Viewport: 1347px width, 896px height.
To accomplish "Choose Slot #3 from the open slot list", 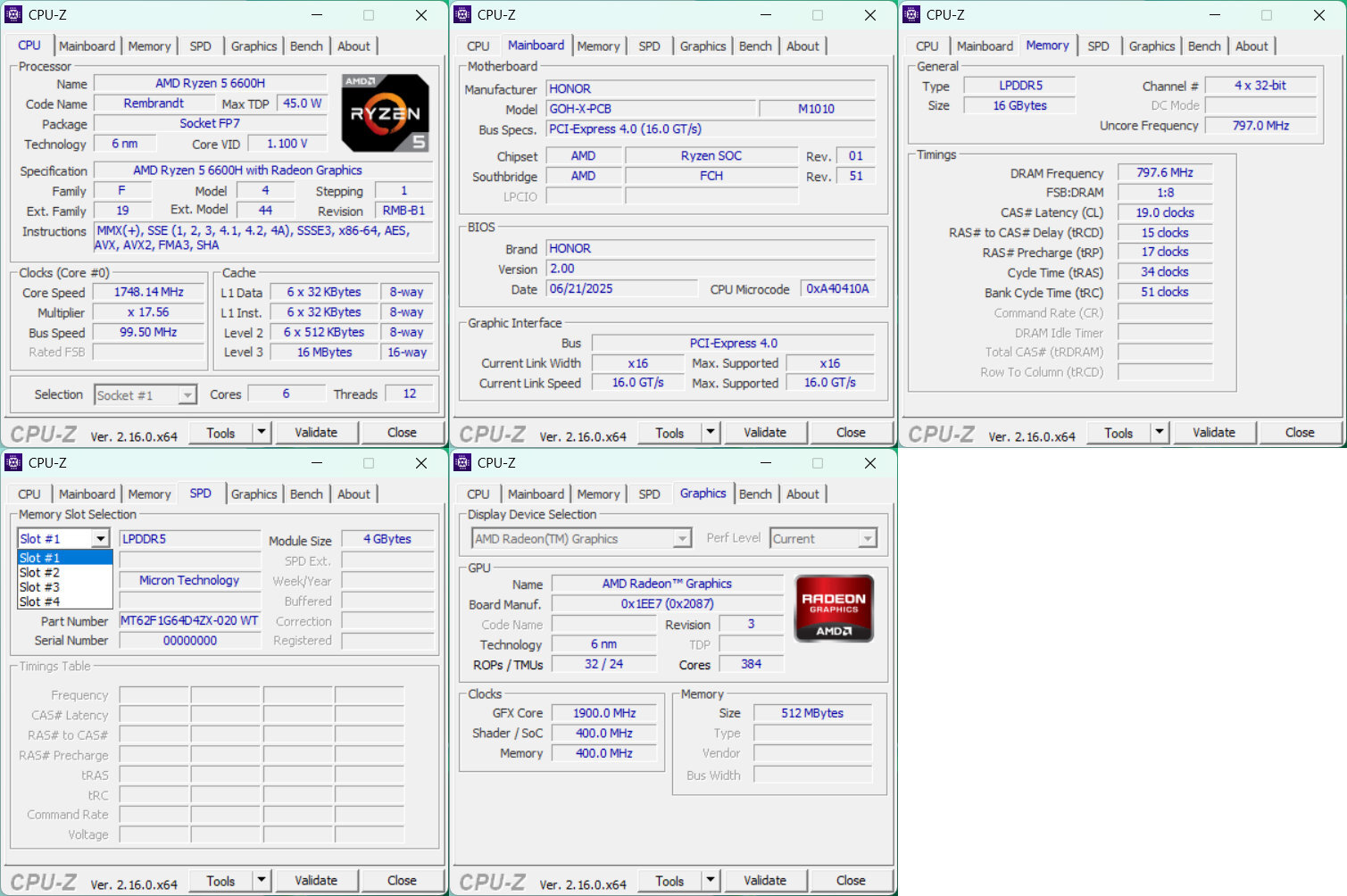I will pyautogui.click(x=40, y=587).
